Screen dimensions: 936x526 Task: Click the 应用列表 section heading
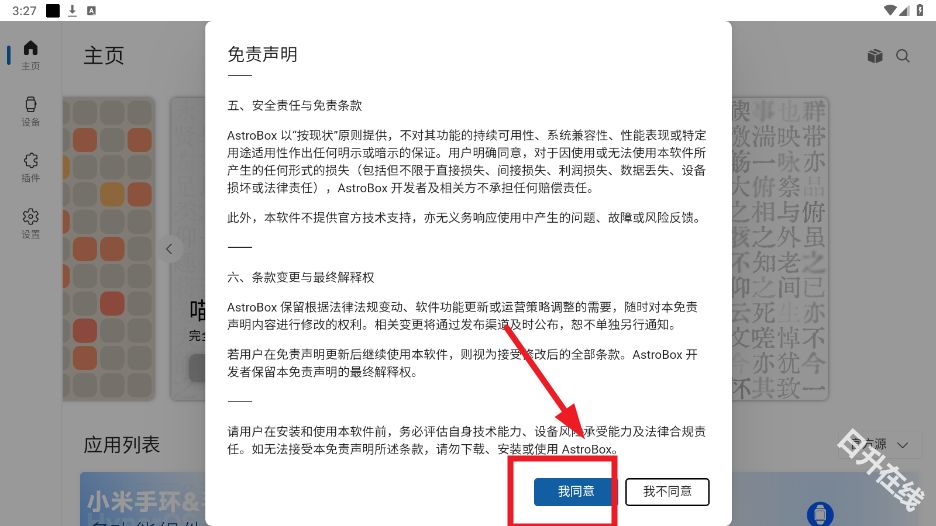tap(122, 444)
